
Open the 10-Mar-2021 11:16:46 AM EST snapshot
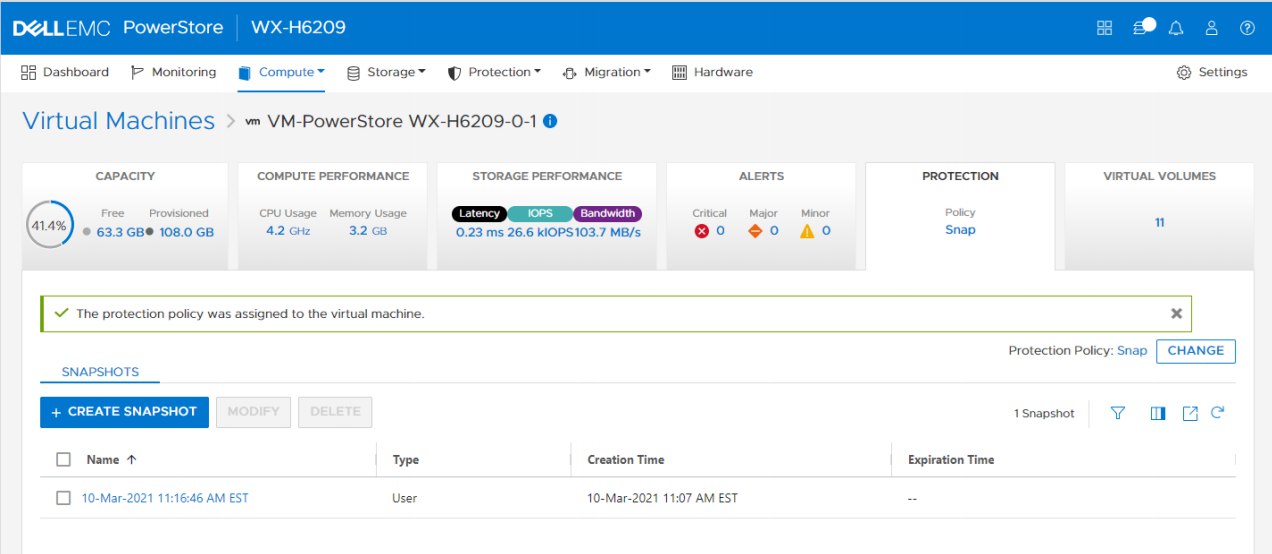coord(165,498)
